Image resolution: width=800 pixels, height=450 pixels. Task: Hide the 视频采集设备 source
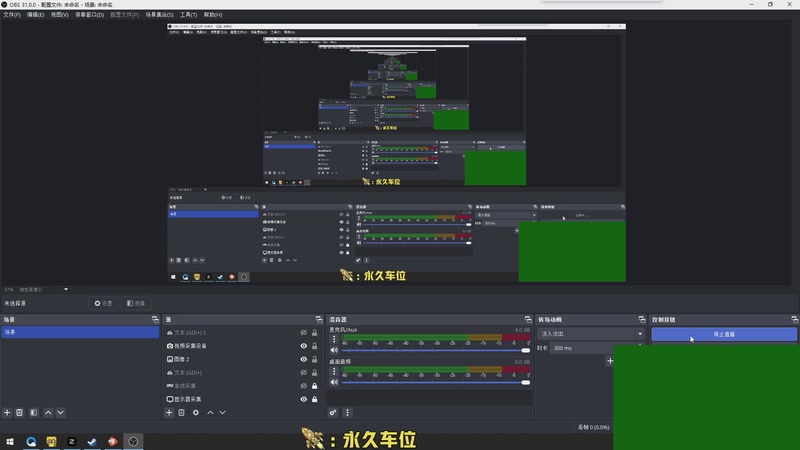[304, 346]
